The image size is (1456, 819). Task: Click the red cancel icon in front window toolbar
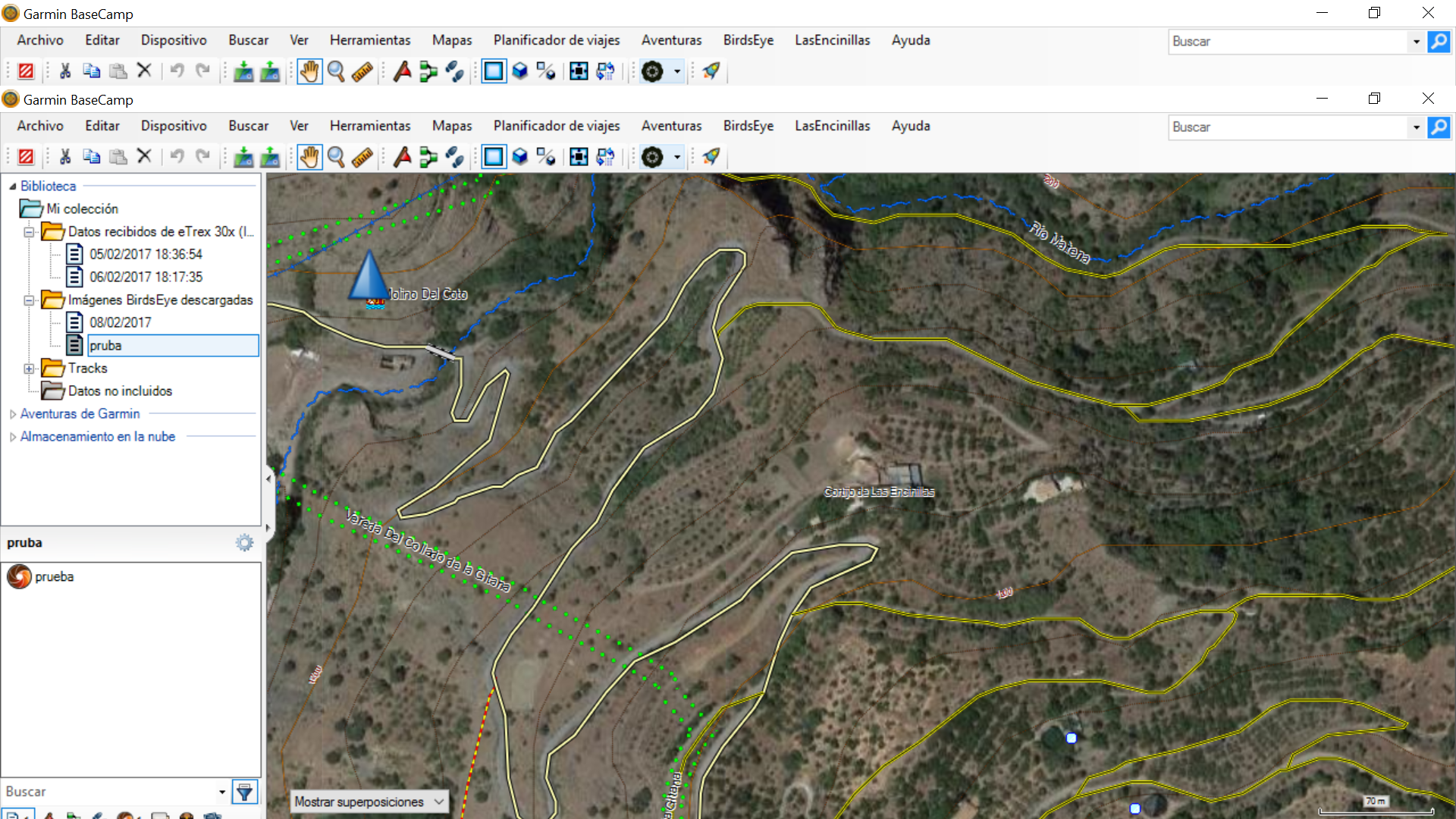click(26, 157)
